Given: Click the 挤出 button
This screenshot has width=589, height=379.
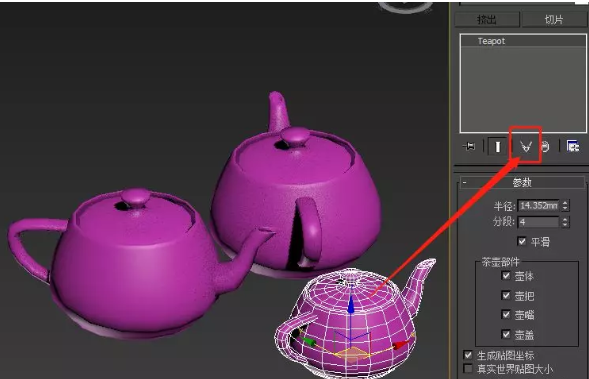Looking at the screenshot, I should point(487,20).
